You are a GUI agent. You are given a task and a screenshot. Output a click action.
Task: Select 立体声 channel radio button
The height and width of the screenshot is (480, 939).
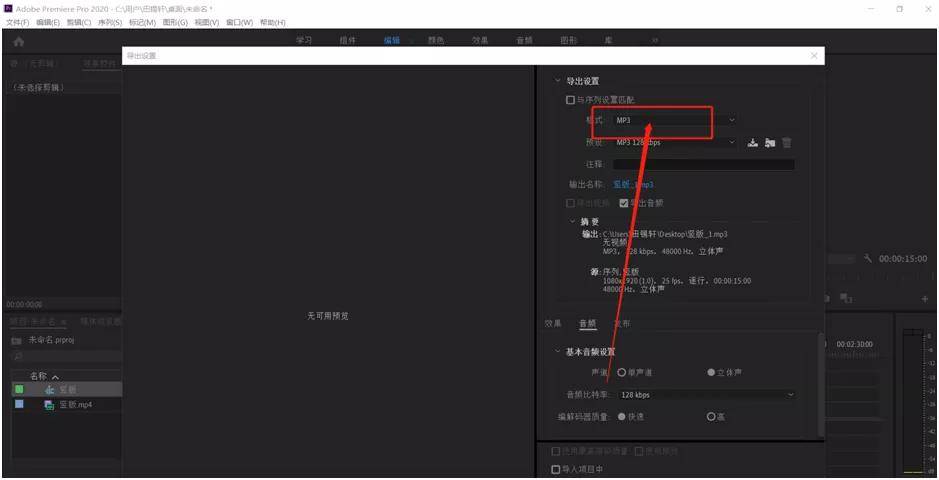click(x=711, y=372)
